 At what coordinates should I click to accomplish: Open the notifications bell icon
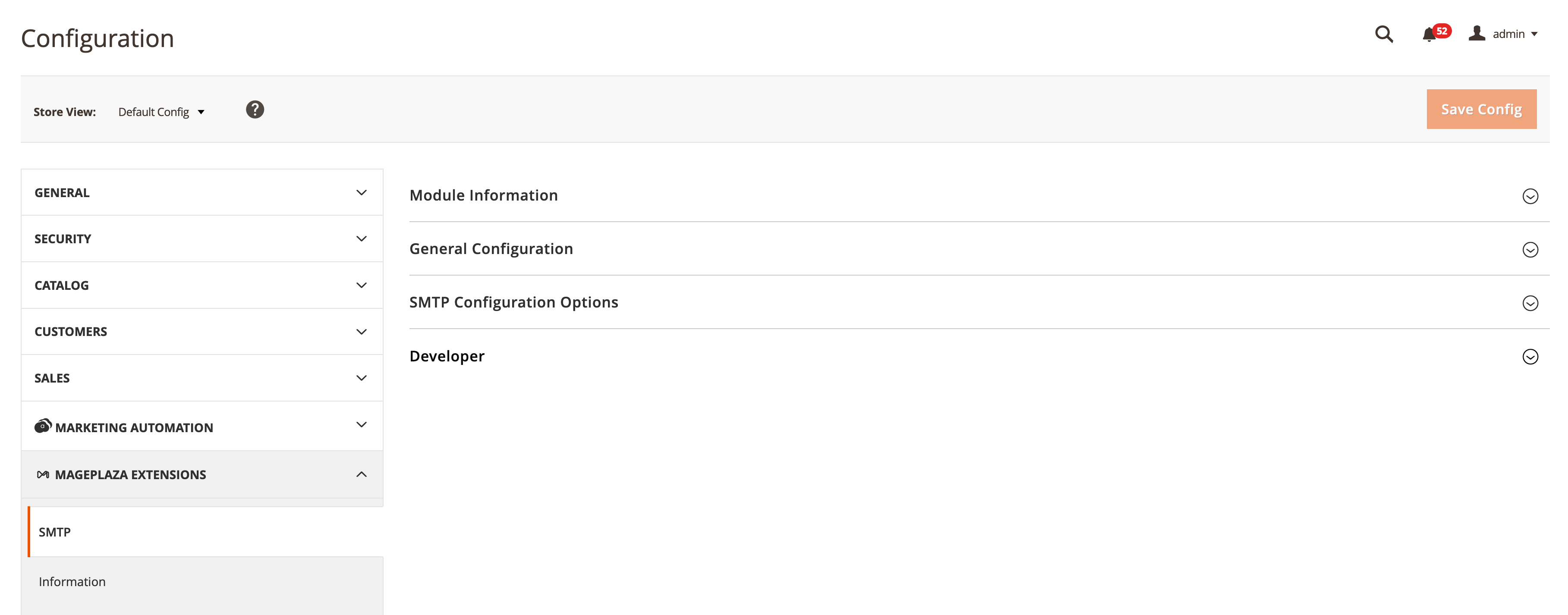click(x=1429, y=34)
